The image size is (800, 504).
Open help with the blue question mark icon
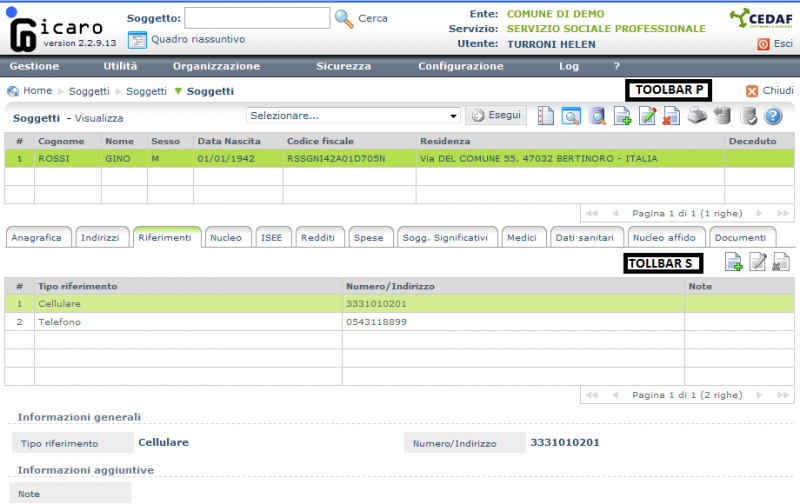coord(773,116)
